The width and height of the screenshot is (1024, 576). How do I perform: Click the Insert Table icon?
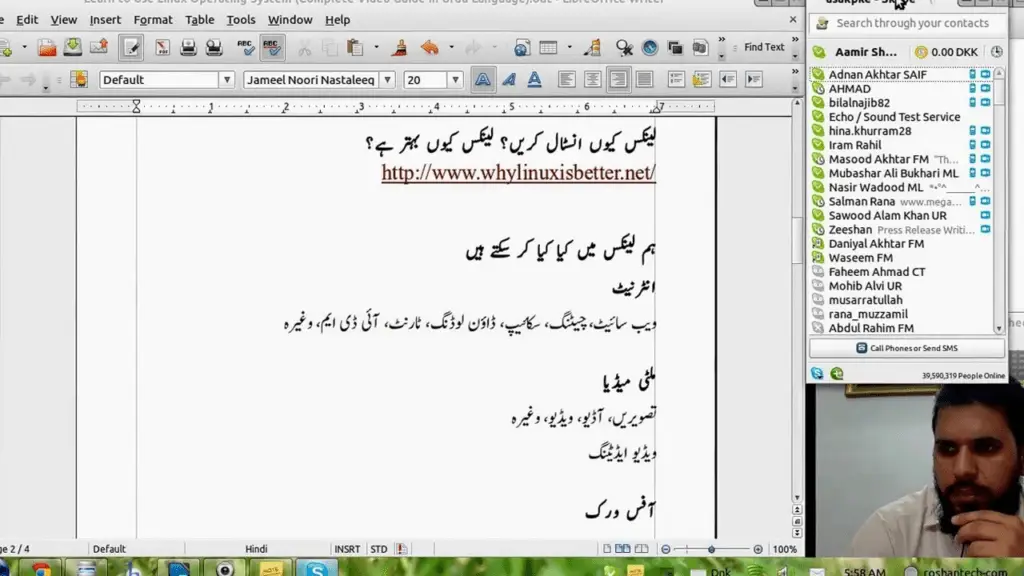549,47
